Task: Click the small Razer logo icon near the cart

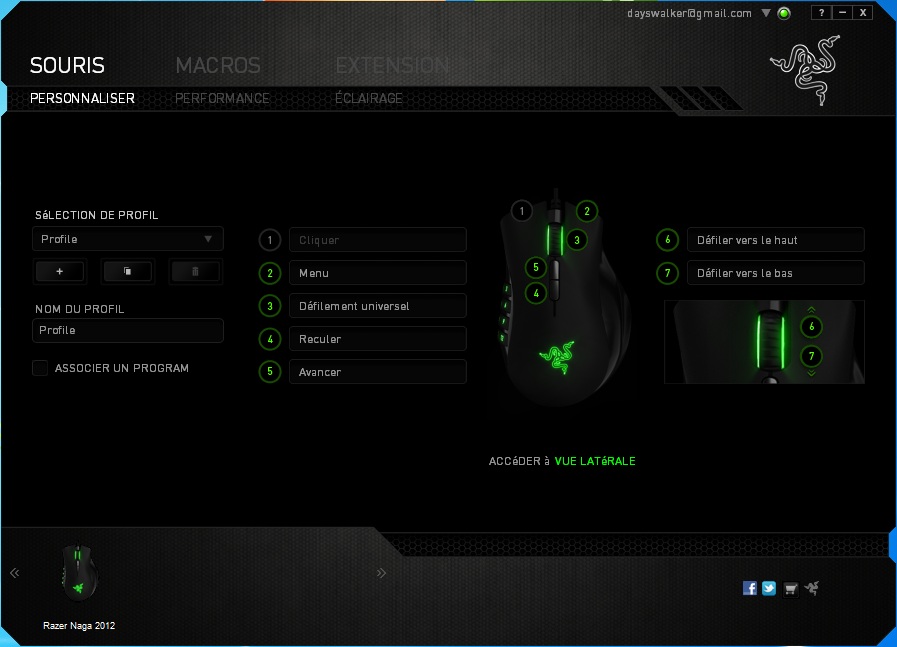Action: pyautogui.click(x=812, y=588)
